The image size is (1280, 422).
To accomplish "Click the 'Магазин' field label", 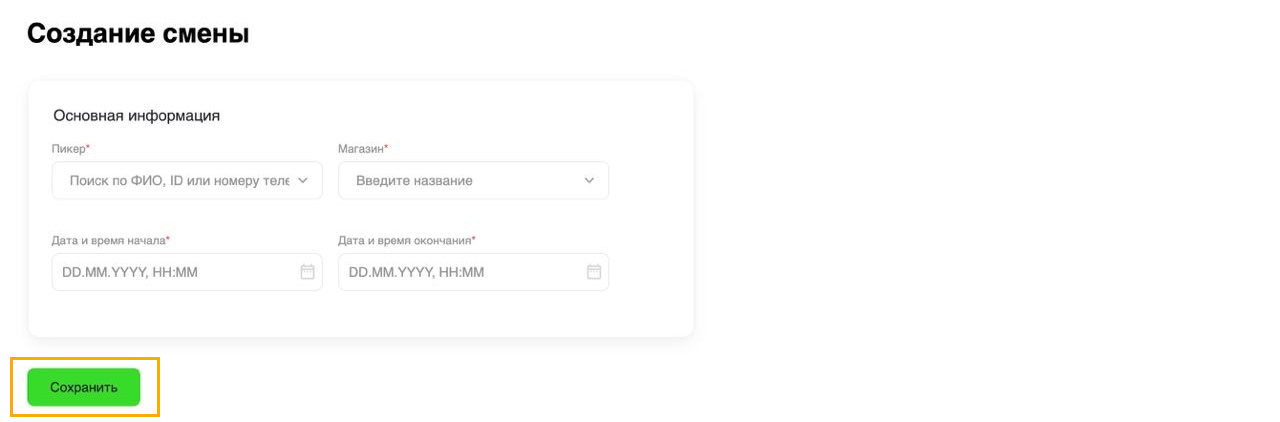I will [361, 149].
